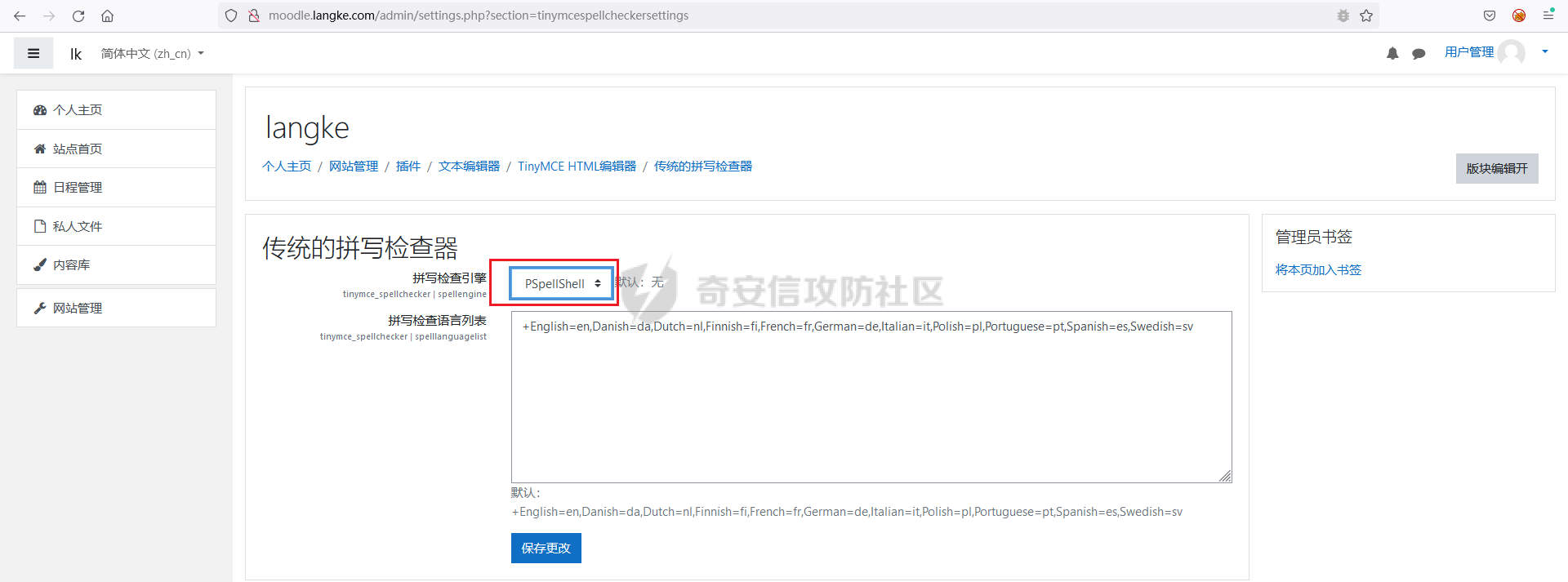Click the browser home icon
This screenshot has height=582, width=1568.
point(107,16)
